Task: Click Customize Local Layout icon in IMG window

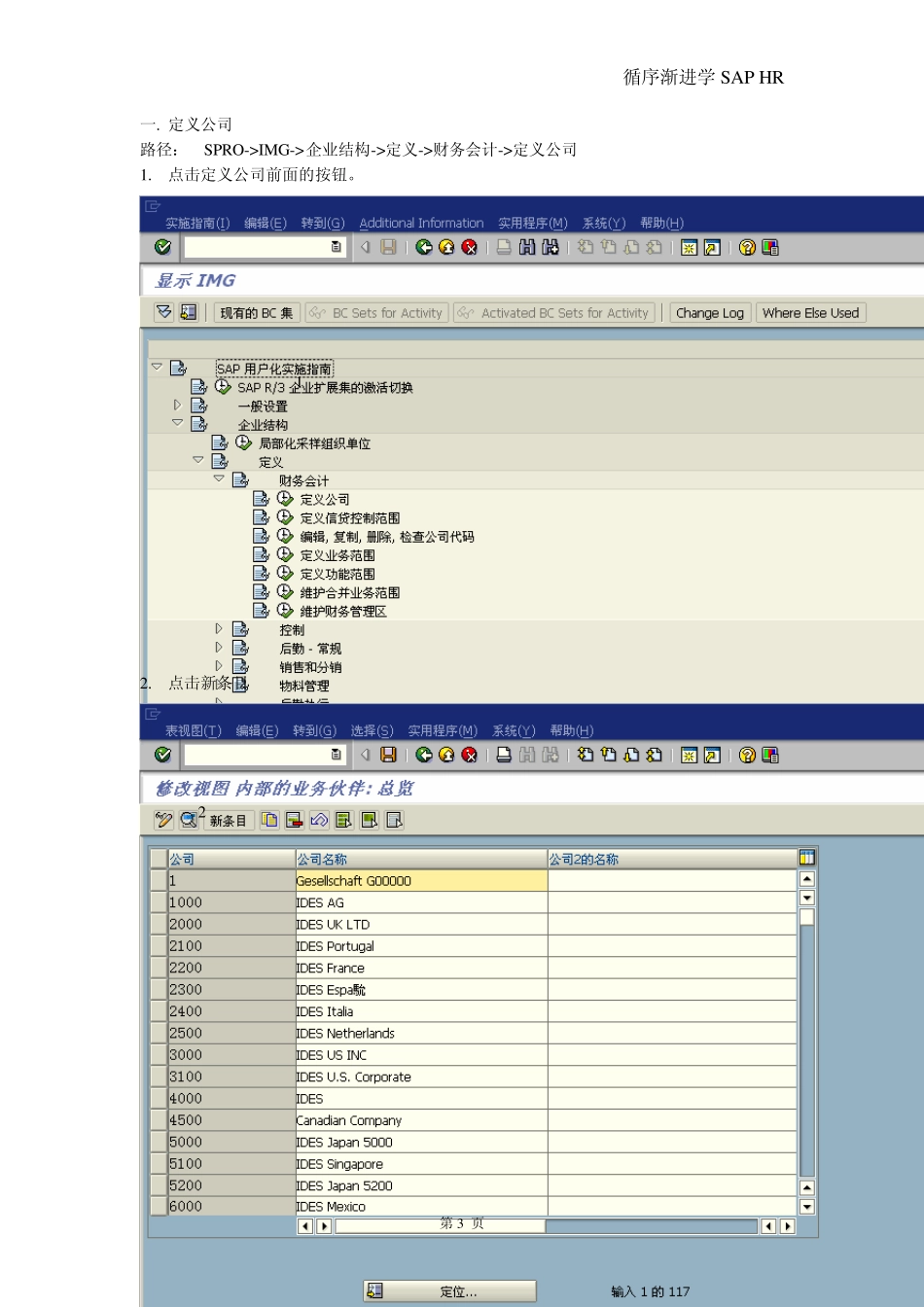Action: click(770, 247)
